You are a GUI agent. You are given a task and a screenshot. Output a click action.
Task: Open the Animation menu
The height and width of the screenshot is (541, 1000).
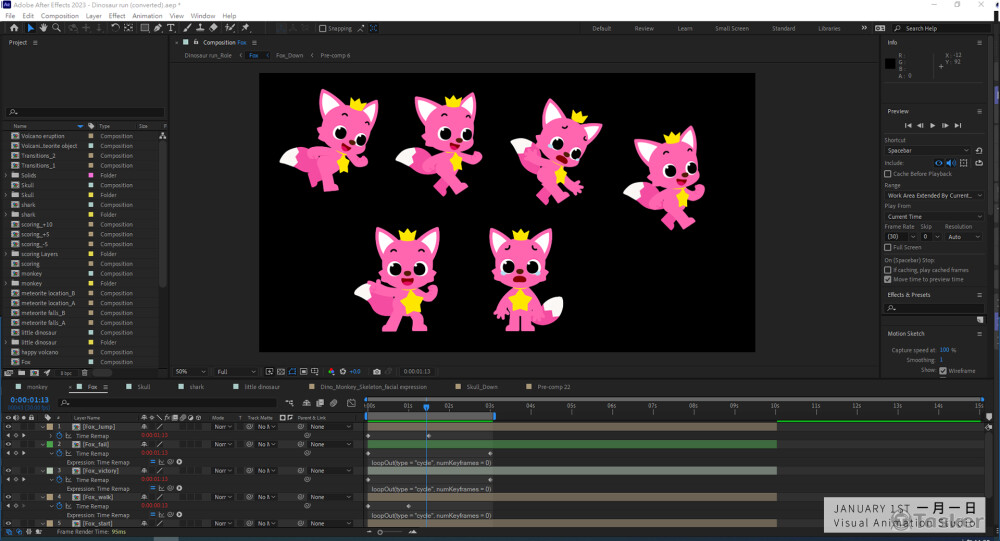[147, 16]
